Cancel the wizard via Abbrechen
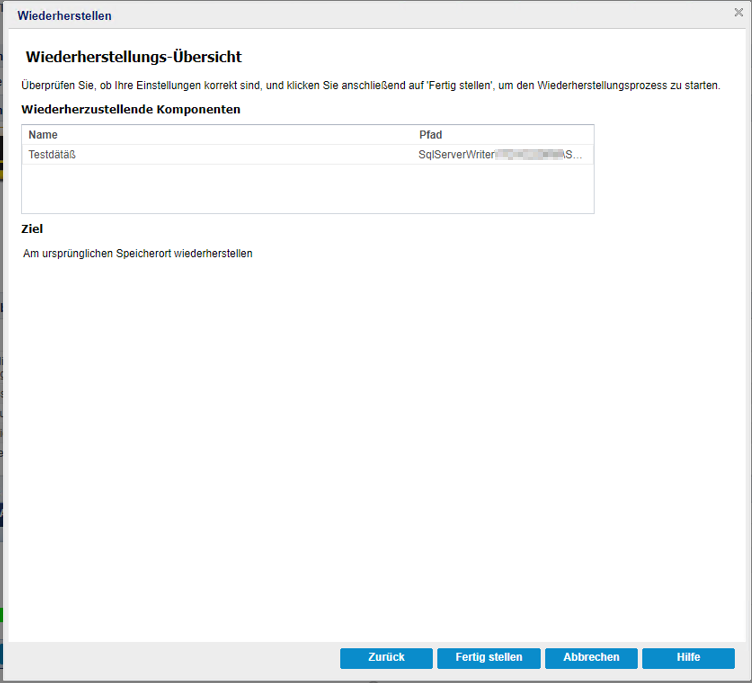 pos(591,658)
